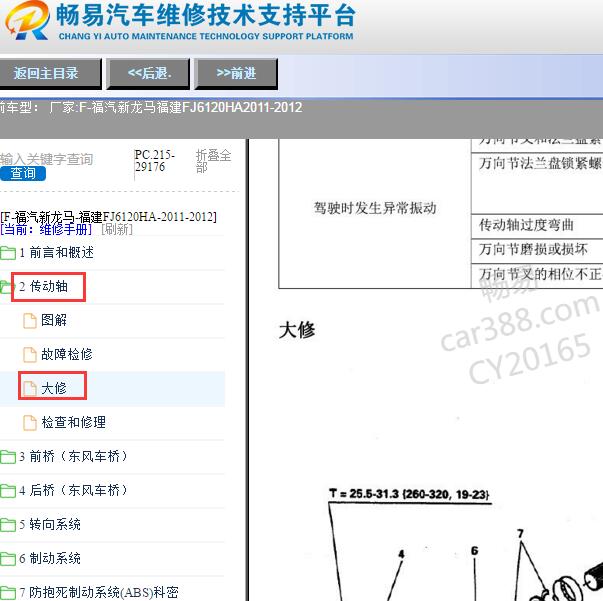Click folder icon of 5 转向系统
Image resolution: width=603 pixels, height=601 pixels.
(x=8, y=525)
